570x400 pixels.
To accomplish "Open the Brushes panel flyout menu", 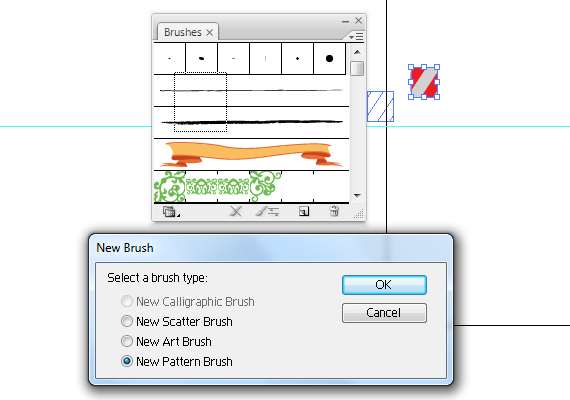I will point(356,36).
